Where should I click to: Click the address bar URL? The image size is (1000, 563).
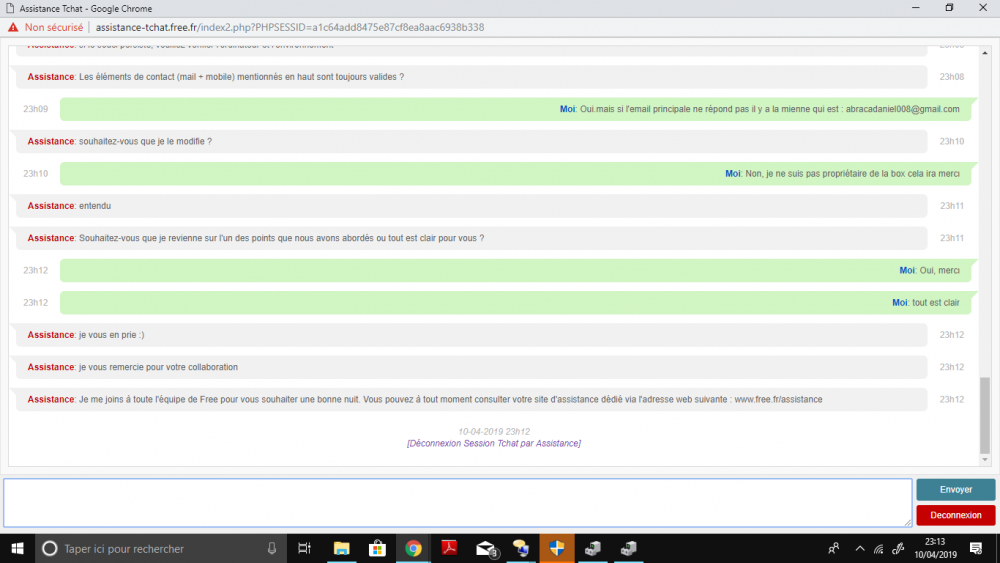(x=290, y=27)
